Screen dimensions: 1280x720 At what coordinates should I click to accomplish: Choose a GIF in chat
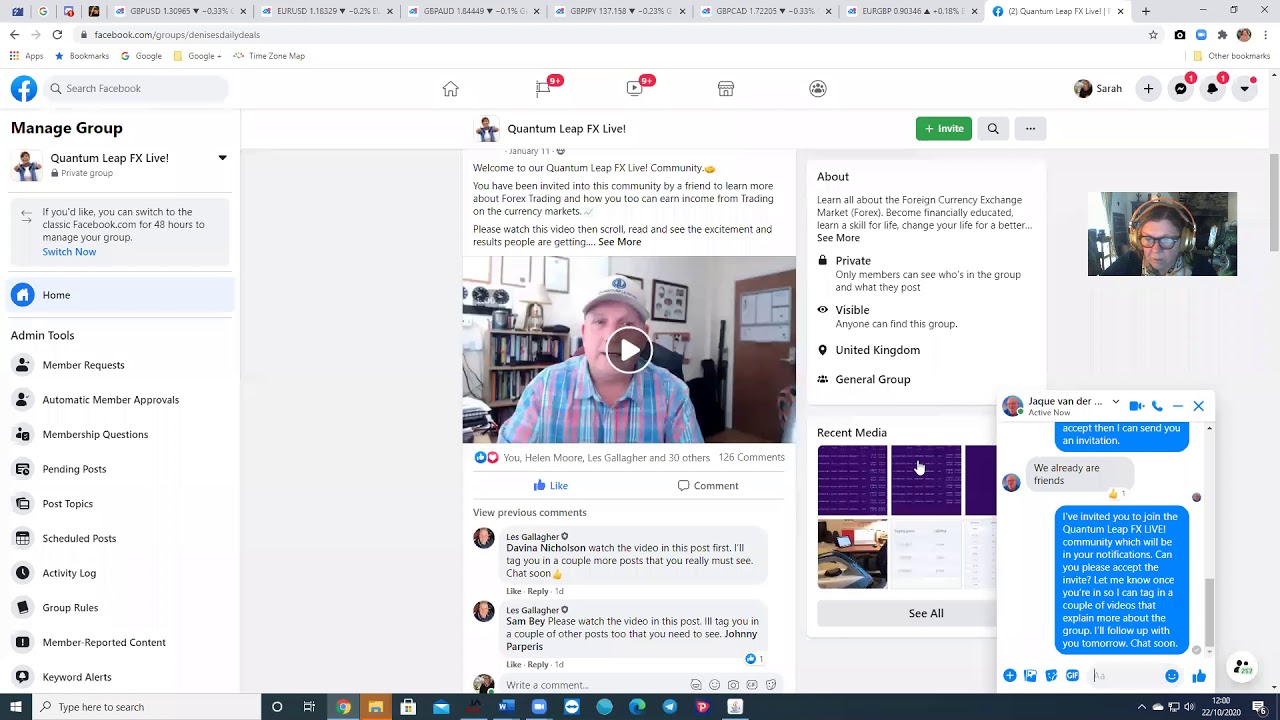pos(1072,676)
